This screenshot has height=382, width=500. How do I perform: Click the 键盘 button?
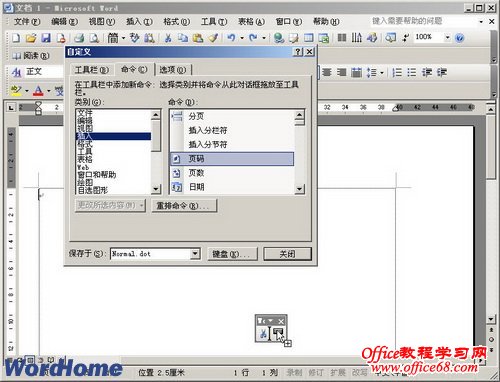(x=232, y=254)
